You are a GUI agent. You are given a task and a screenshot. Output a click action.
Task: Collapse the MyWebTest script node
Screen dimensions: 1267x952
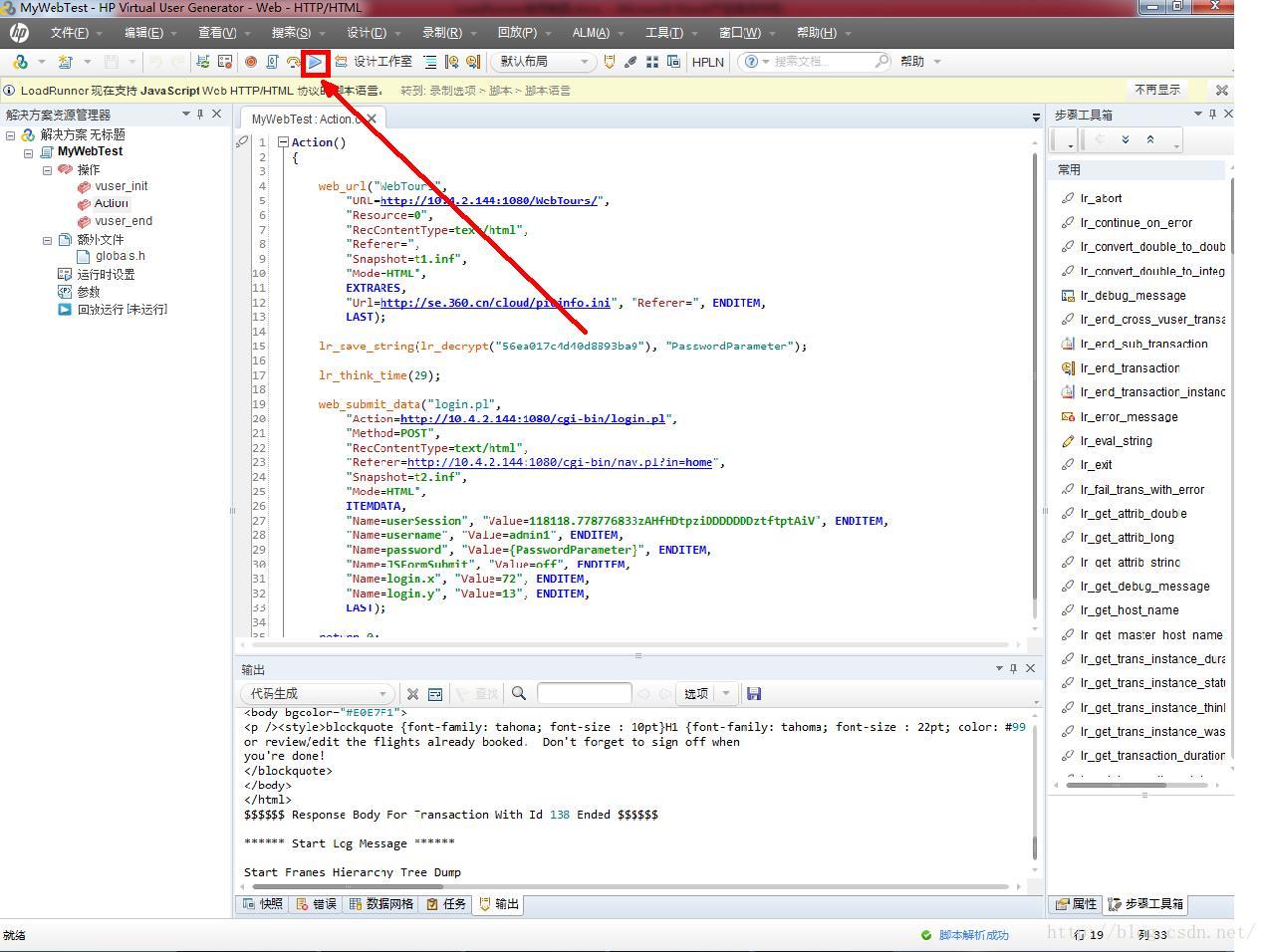(x=28, y=152)
